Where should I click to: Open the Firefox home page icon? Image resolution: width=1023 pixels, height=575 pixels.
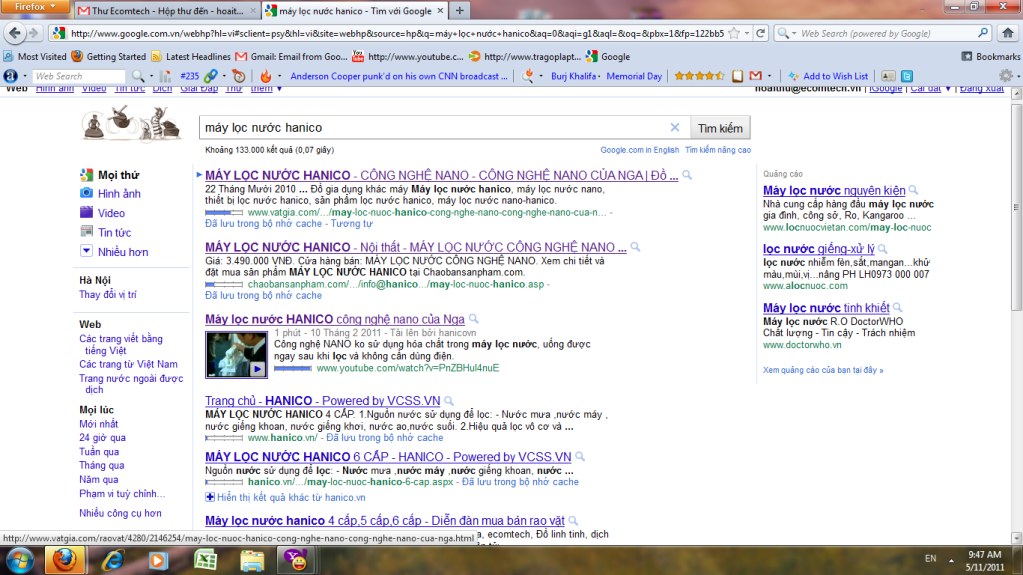pos(1008,33)
